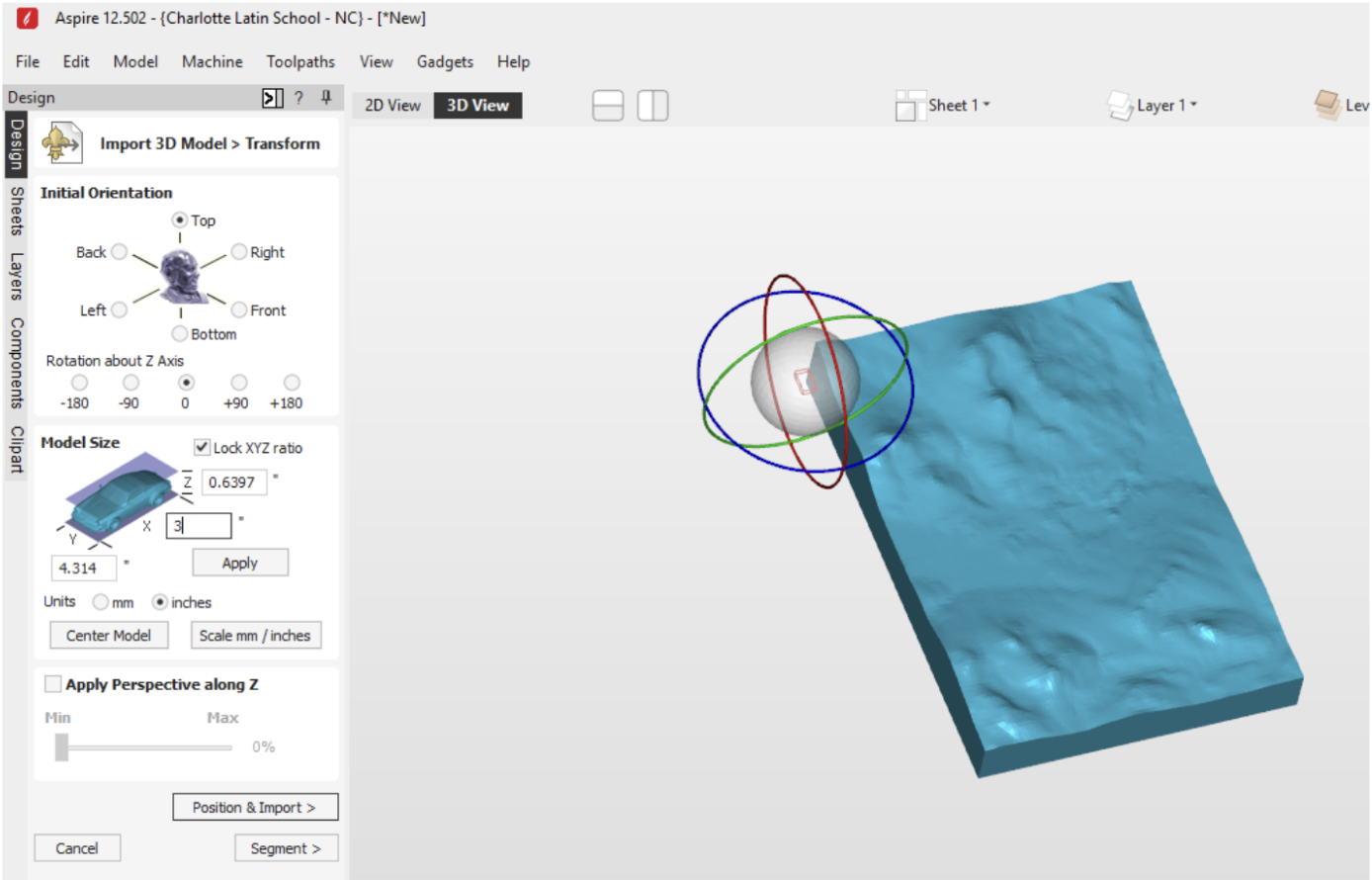Select the Right initial orientation
This screenshot has height=880, width=1372.
(239, 252)
